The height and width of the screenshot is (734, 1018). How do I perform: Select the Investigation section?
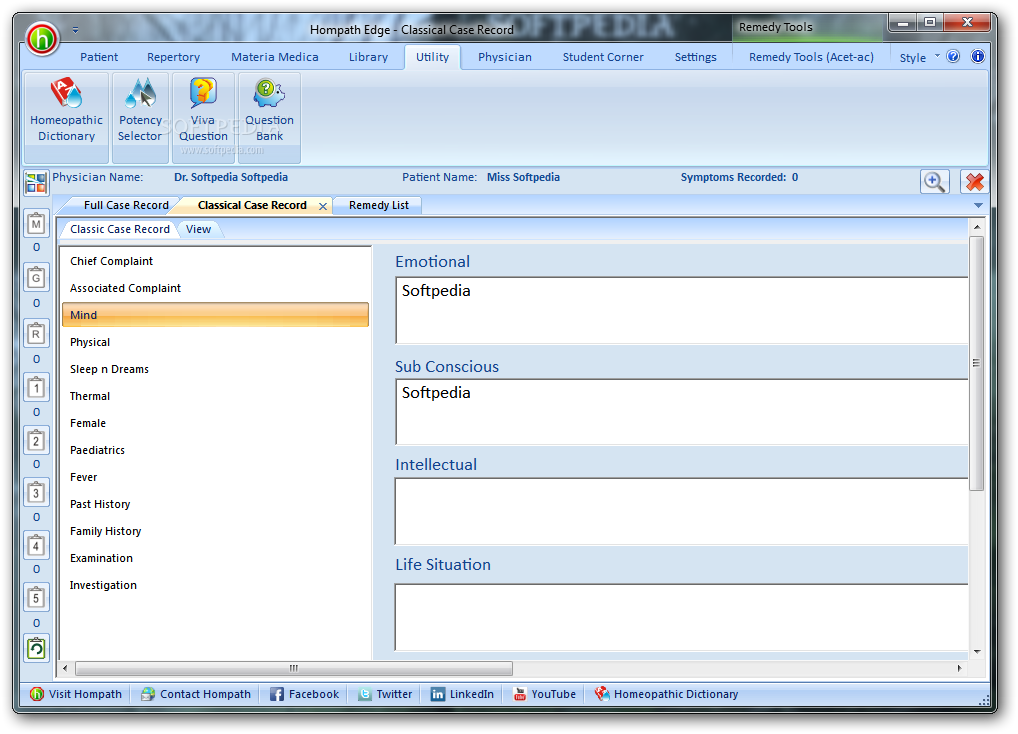click(216, 585)
